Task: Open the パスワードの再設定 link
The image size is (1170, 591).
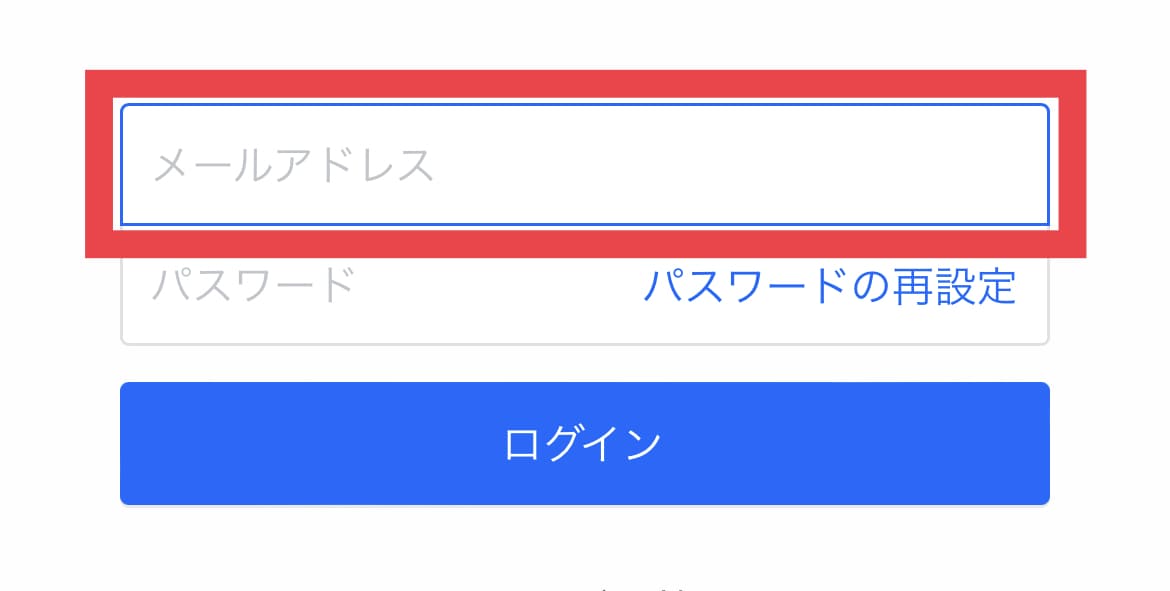Action: (830, 286)
